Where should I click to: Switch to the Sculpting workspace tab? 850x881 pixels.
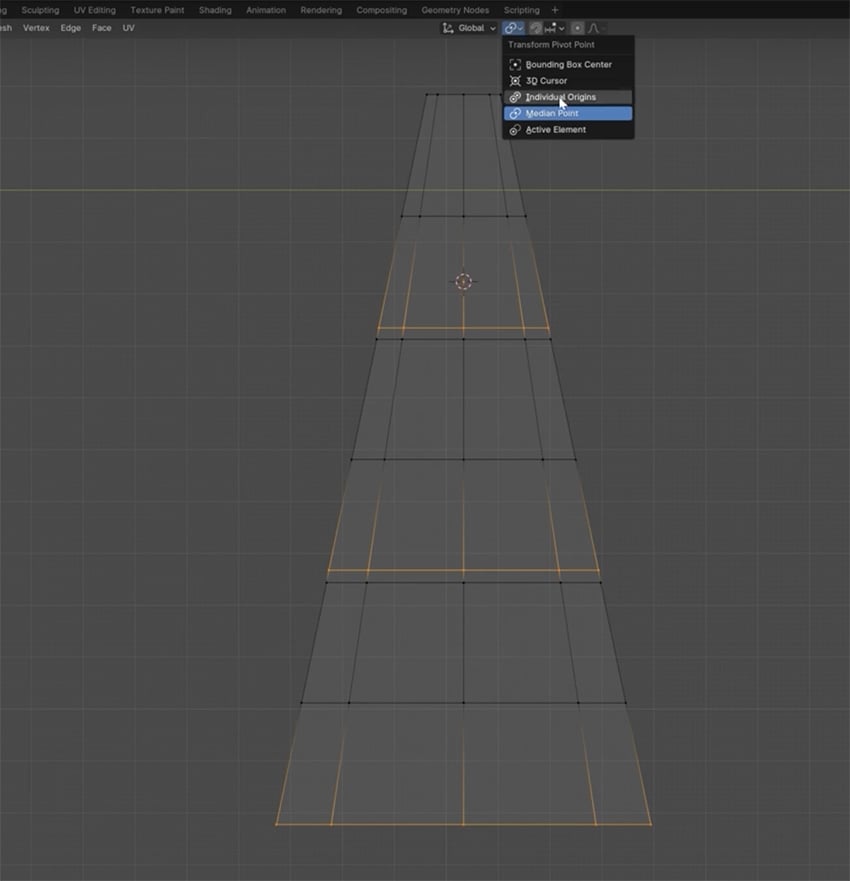click(x=39, y=10)
